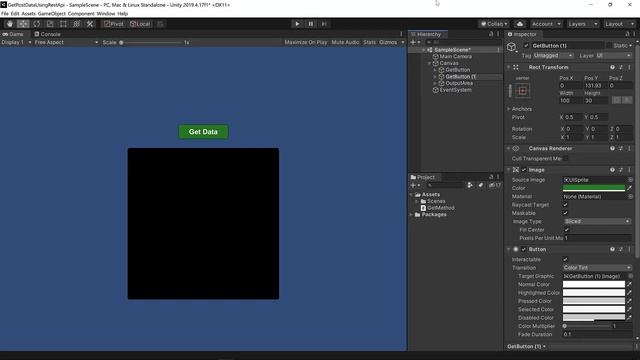Open the Assets menu
Viewport: 640px width, 360px height.
(29, 13)
